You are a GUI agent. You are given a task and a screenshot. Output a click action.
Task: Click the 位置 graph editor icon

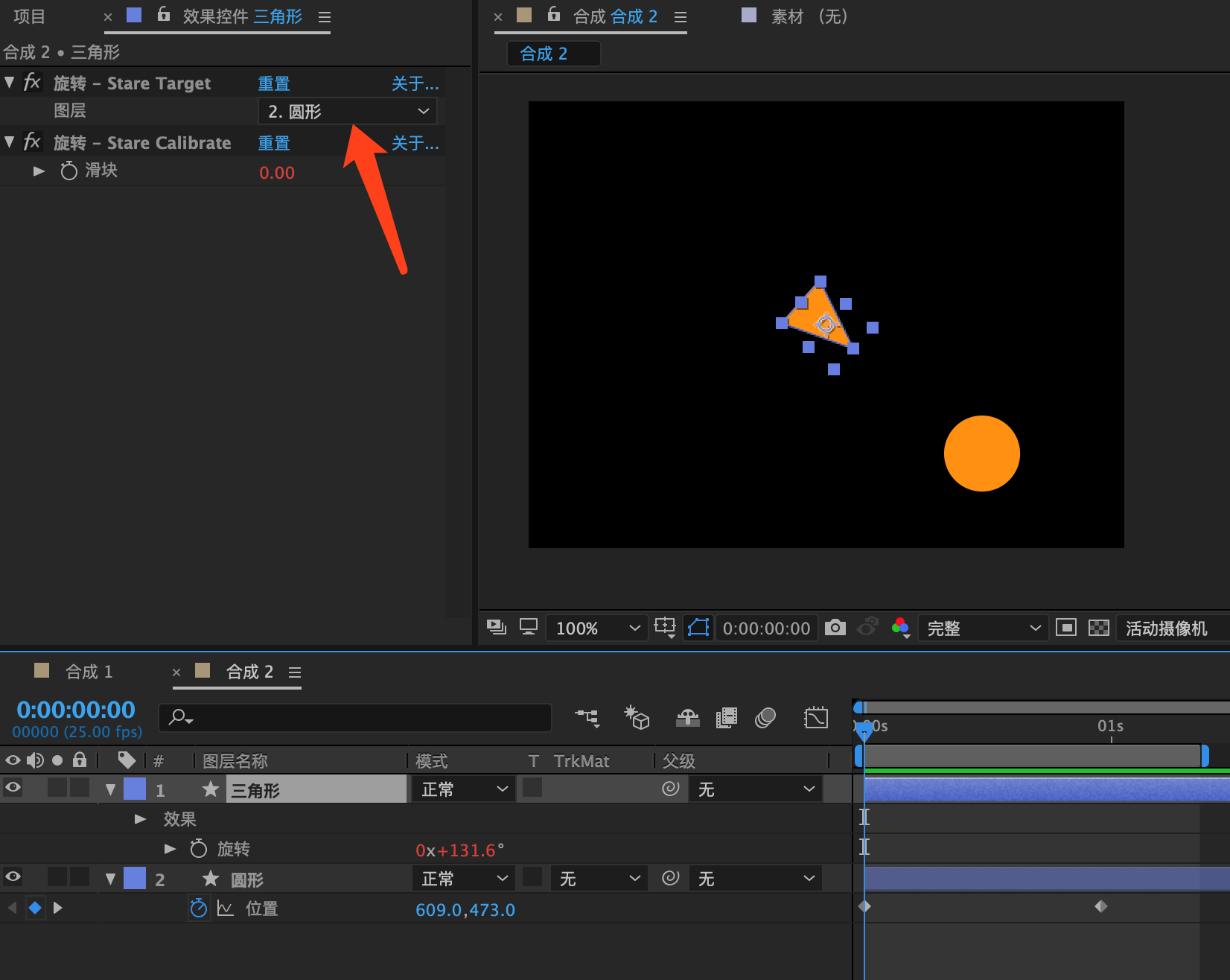coord(225,909)
